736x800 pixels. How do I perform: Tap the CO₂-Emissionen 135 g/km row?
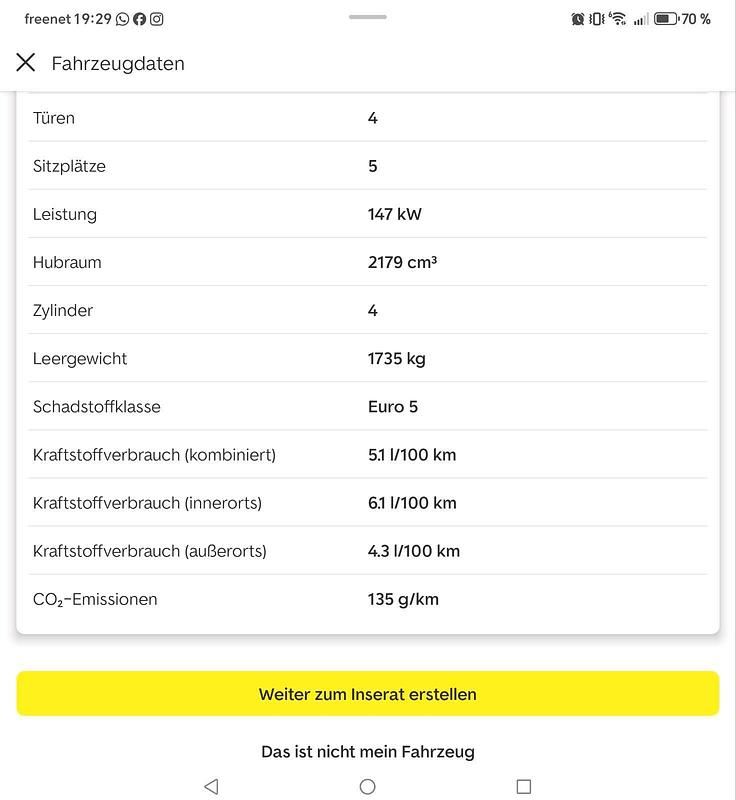368,599
